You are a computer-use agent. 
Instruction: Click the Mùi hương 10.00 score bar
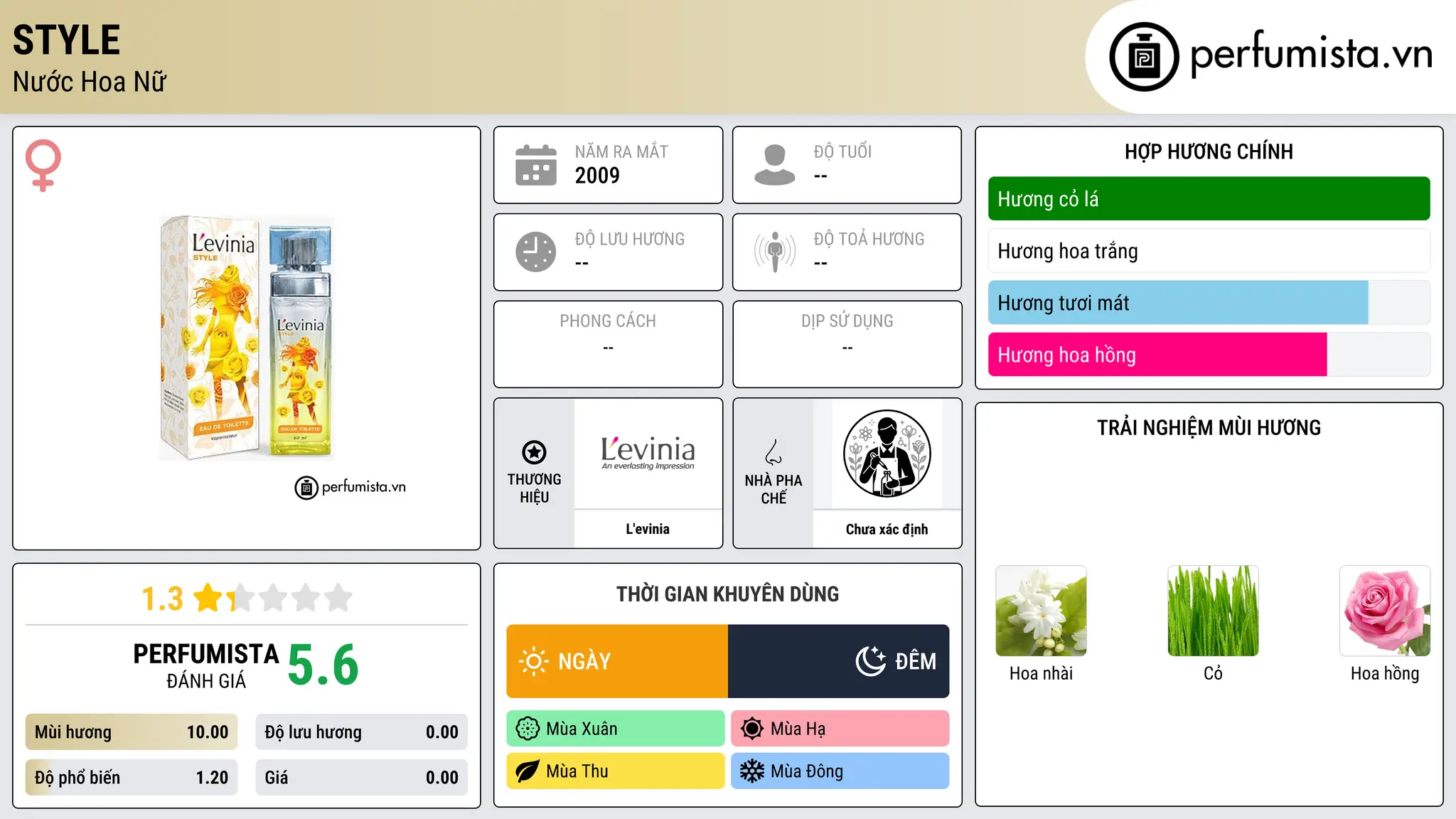coord(132,732)
